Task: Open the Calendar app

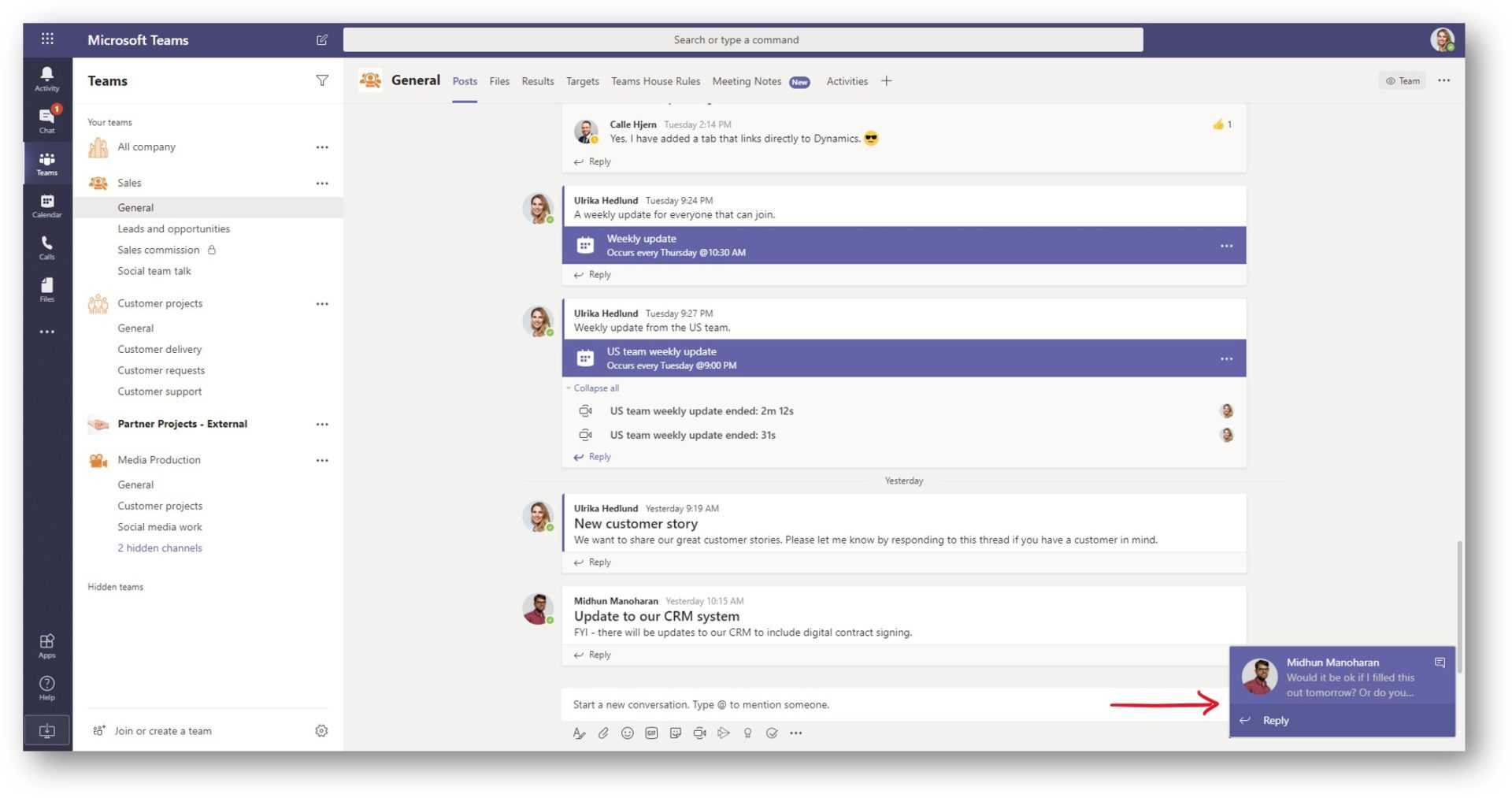Action: (47, 206)
